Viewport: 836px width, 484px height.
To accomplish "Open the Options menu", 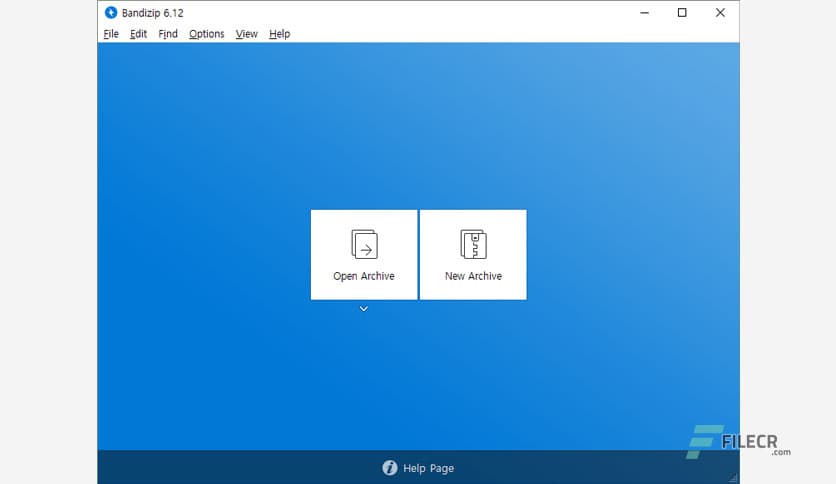I will tap(206, 34).
